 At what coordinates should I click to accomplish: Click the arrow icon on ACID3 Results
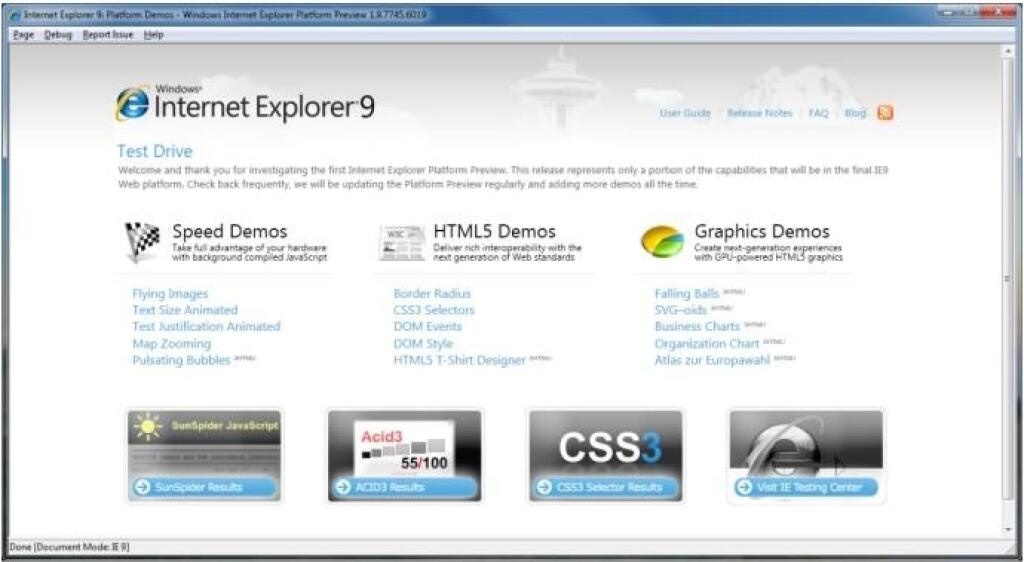(x=344, y=487)
